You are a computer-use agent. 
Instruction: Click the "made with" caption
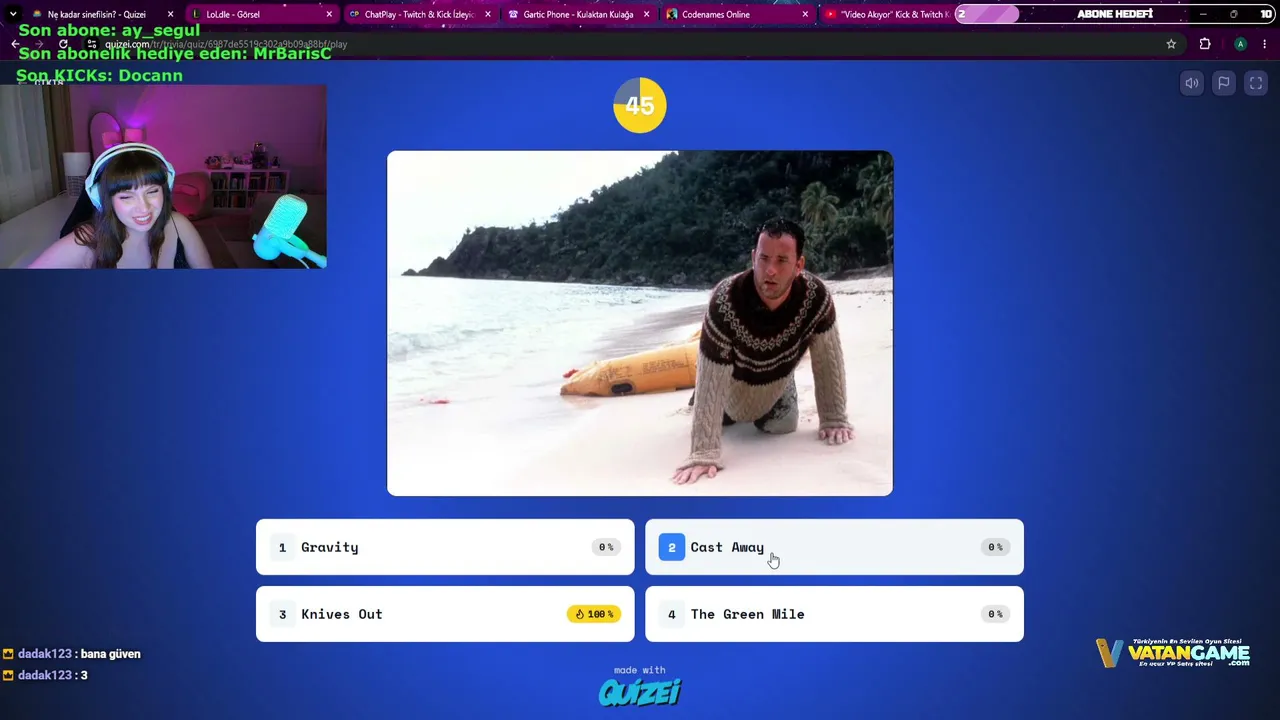640,670
